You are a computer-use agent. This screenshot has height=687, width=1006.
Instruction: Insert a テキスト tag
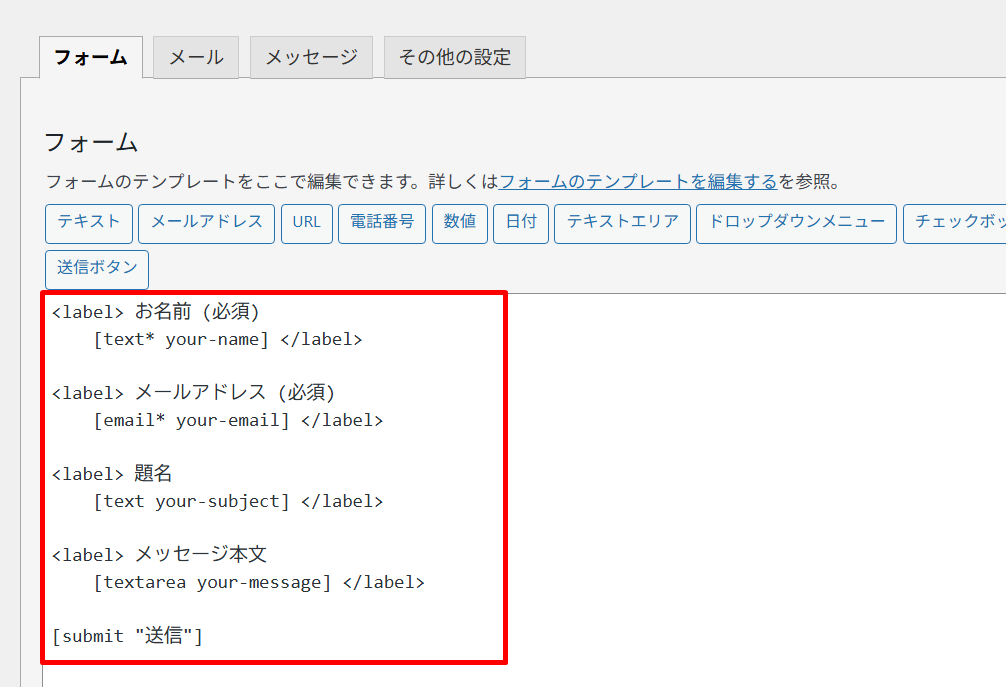coord(89,224)
